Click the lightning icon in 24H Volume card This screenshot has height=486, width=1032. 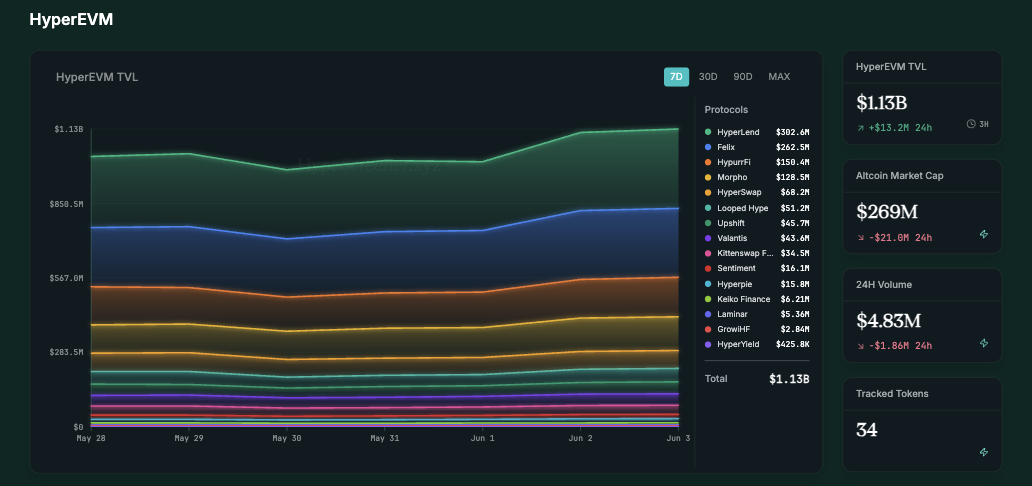click(983, 343)
